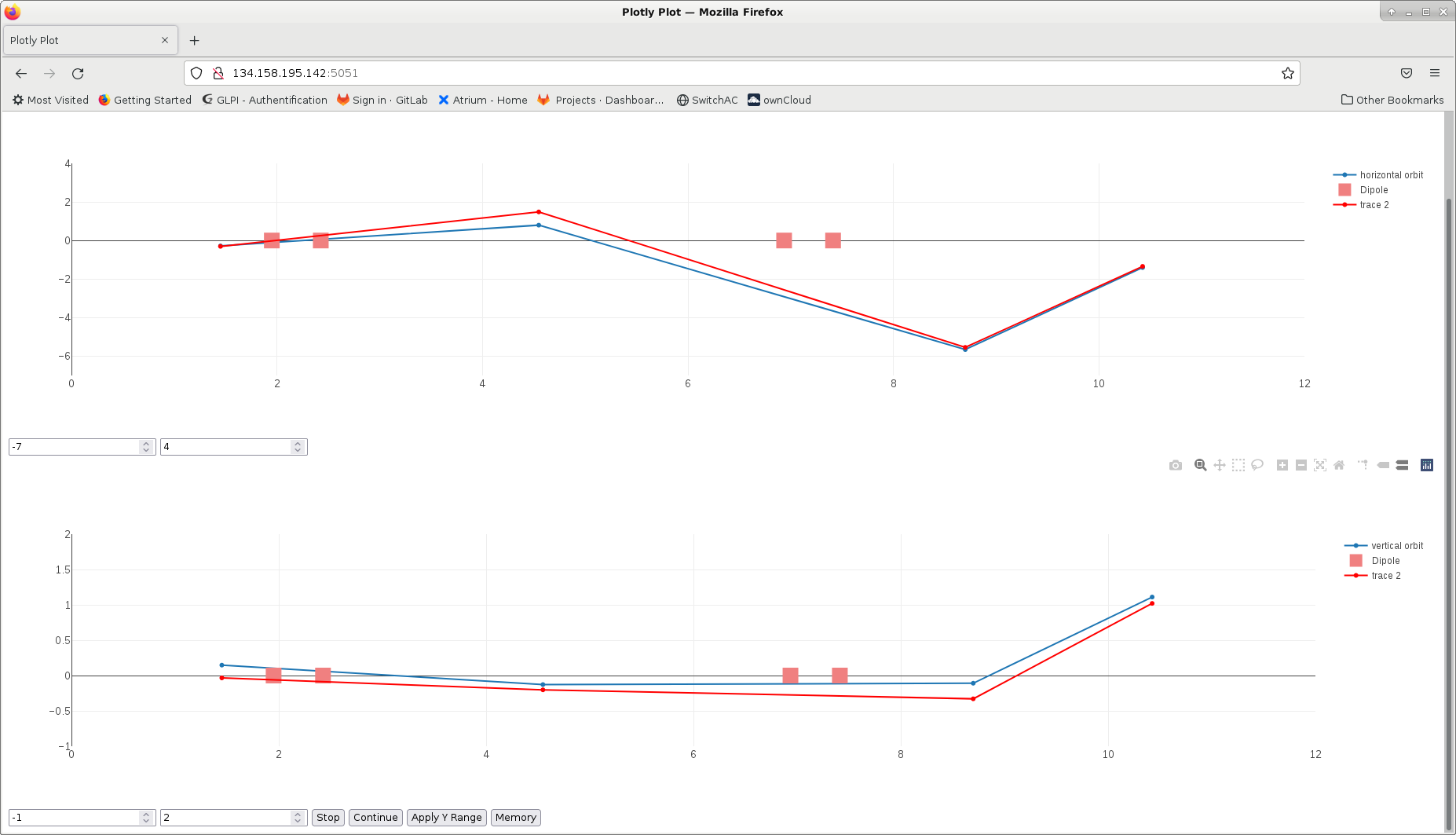Open Other Bookmarks folder
This screenshot has width=1456, height=835.
tap(1392, 100)
